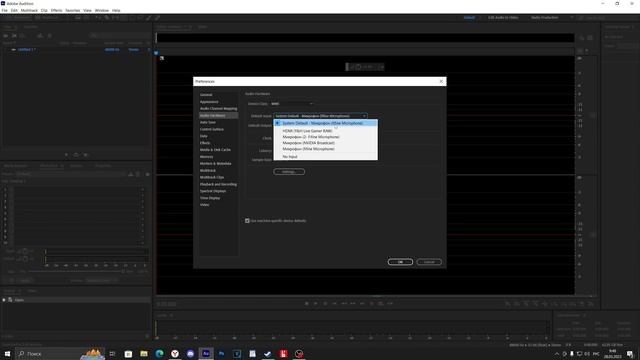Click the Record button in transport

pyautogui.click(x=371, y=304)
